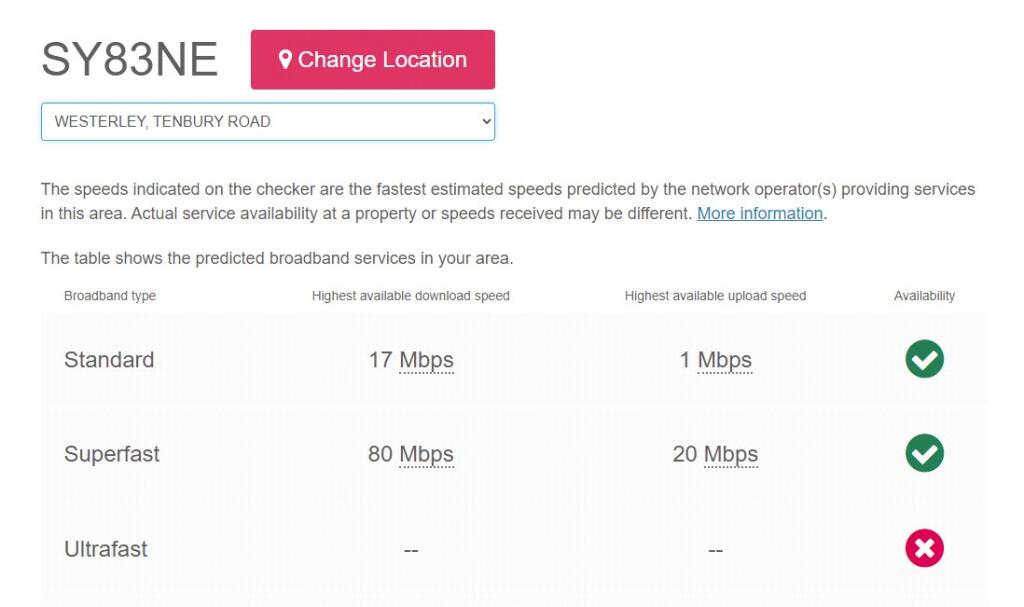
Task: Select the Superfast broadband type label
Action: tap(112, 454)
